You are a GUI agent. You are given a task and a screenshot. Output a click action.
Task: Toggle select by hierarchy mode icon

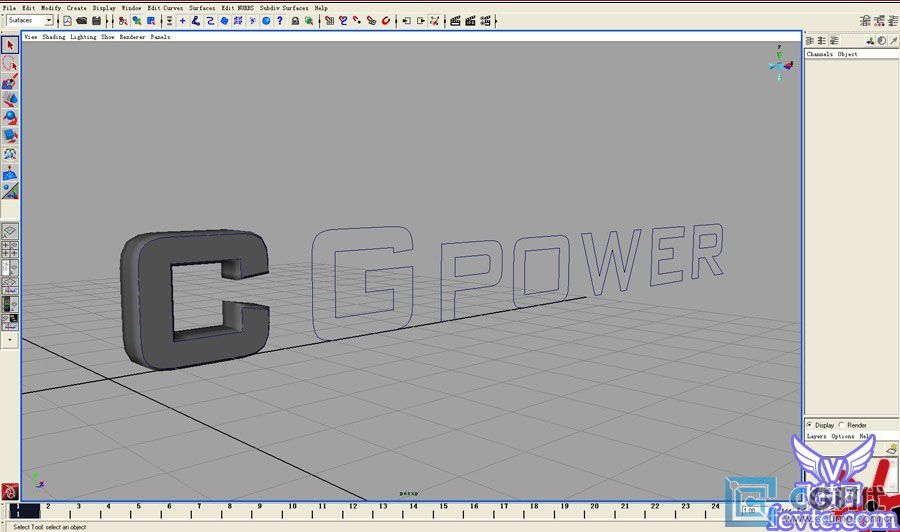point(123,21)
